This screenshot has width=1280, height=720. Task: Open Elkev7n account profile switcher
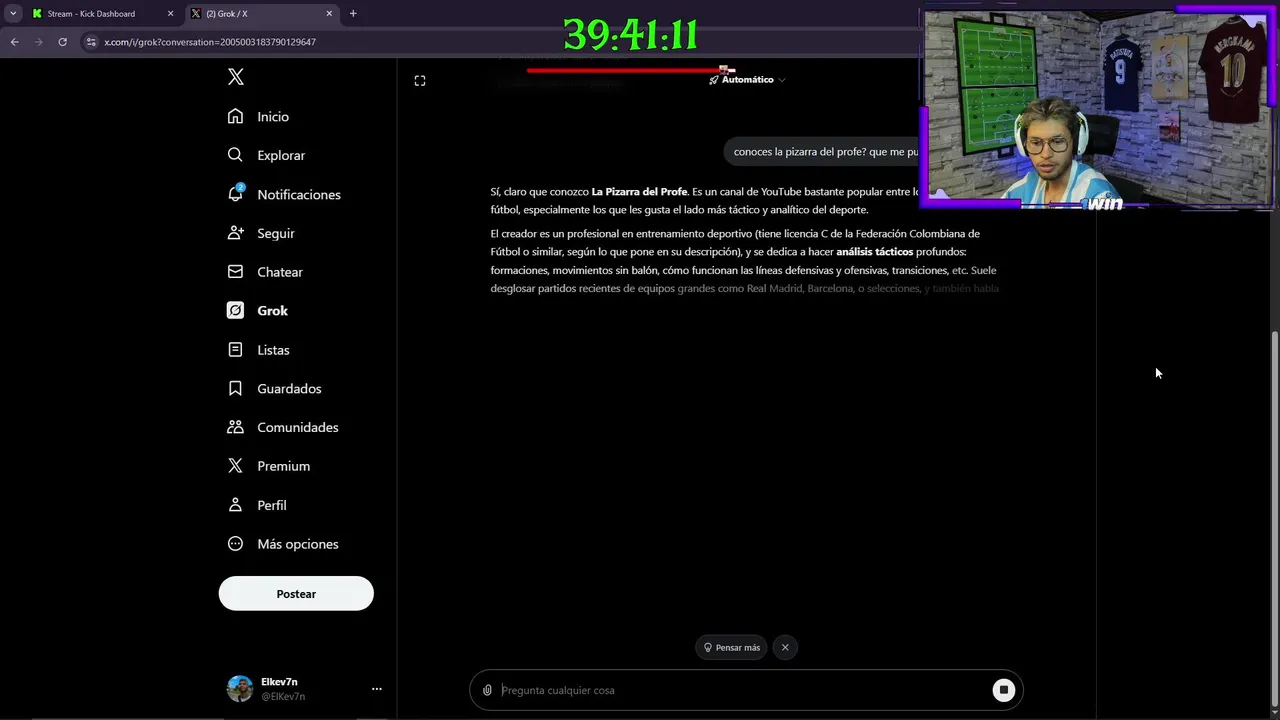pyautogui.click(x=305, y=689)
